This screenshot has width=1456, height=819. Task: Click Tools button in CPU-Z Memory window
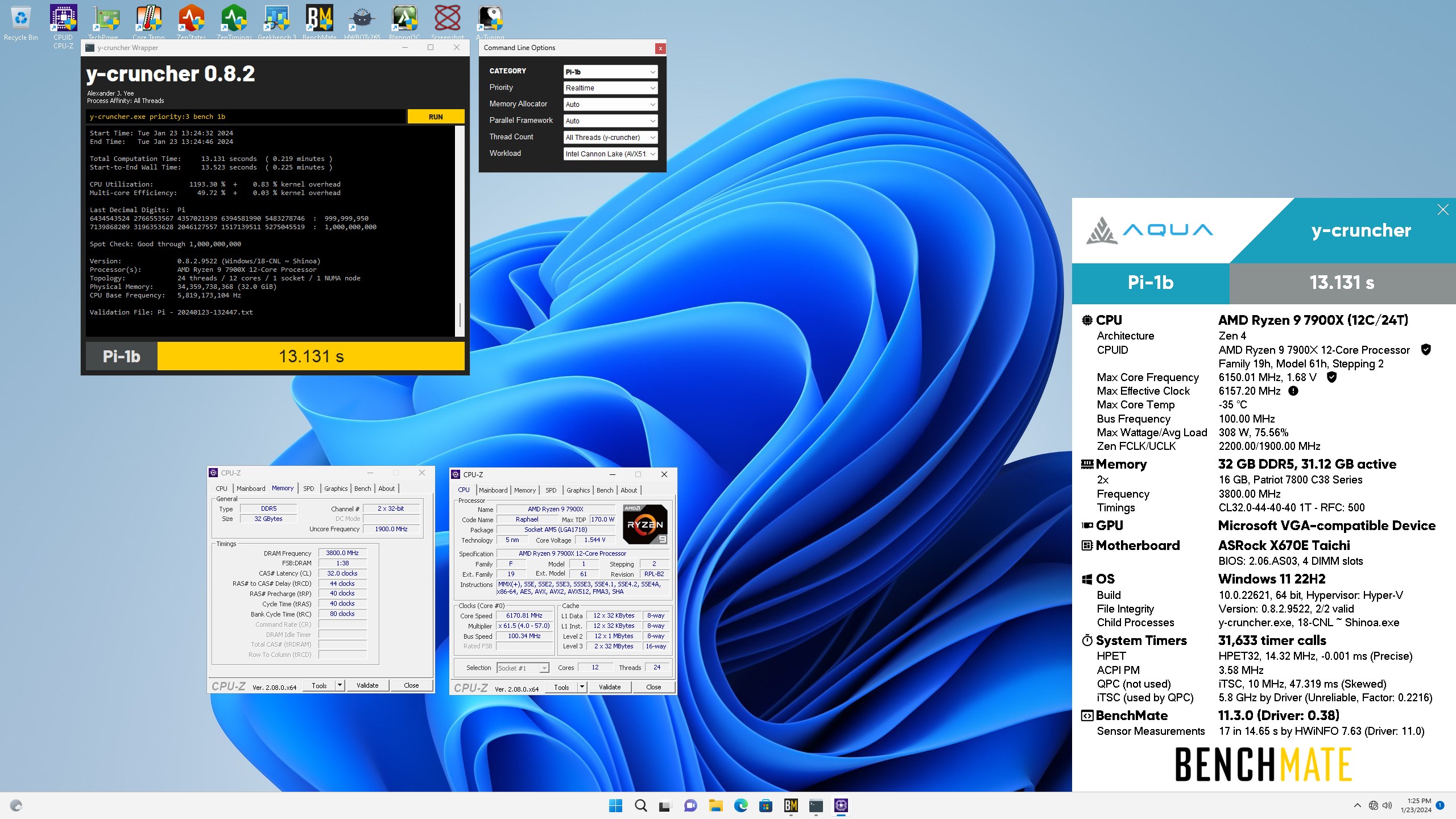tap(319, 685)
